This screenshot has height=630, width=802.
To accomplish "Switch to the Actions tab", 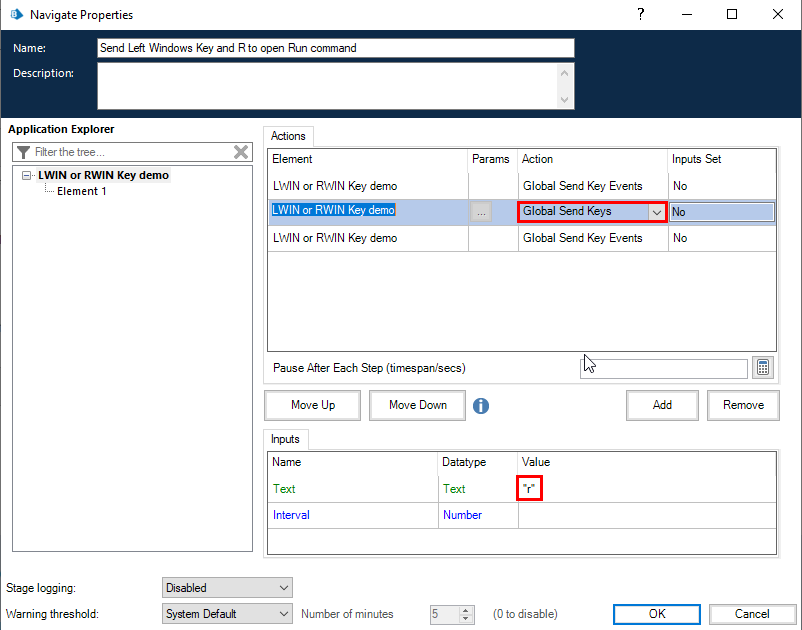I will [289, 136].
